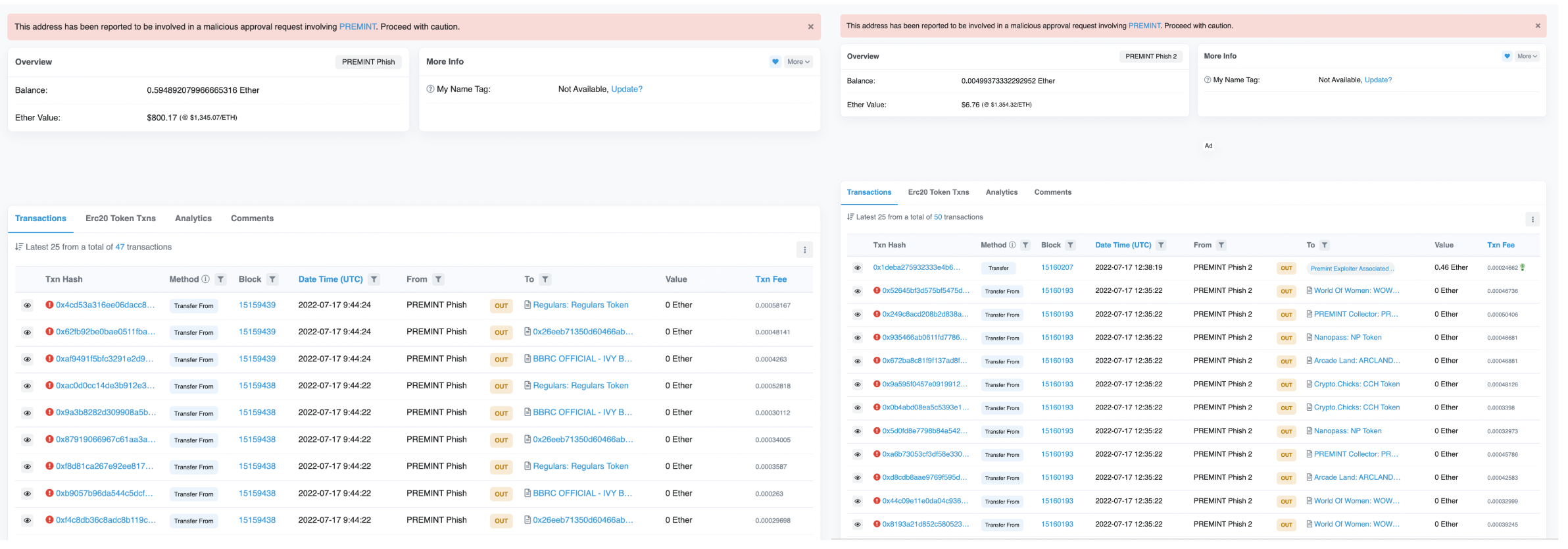Open transaction hash 0x62fb92be0bae0511fba
Screen dimensions: 1568x549
[x=106, y=332]
